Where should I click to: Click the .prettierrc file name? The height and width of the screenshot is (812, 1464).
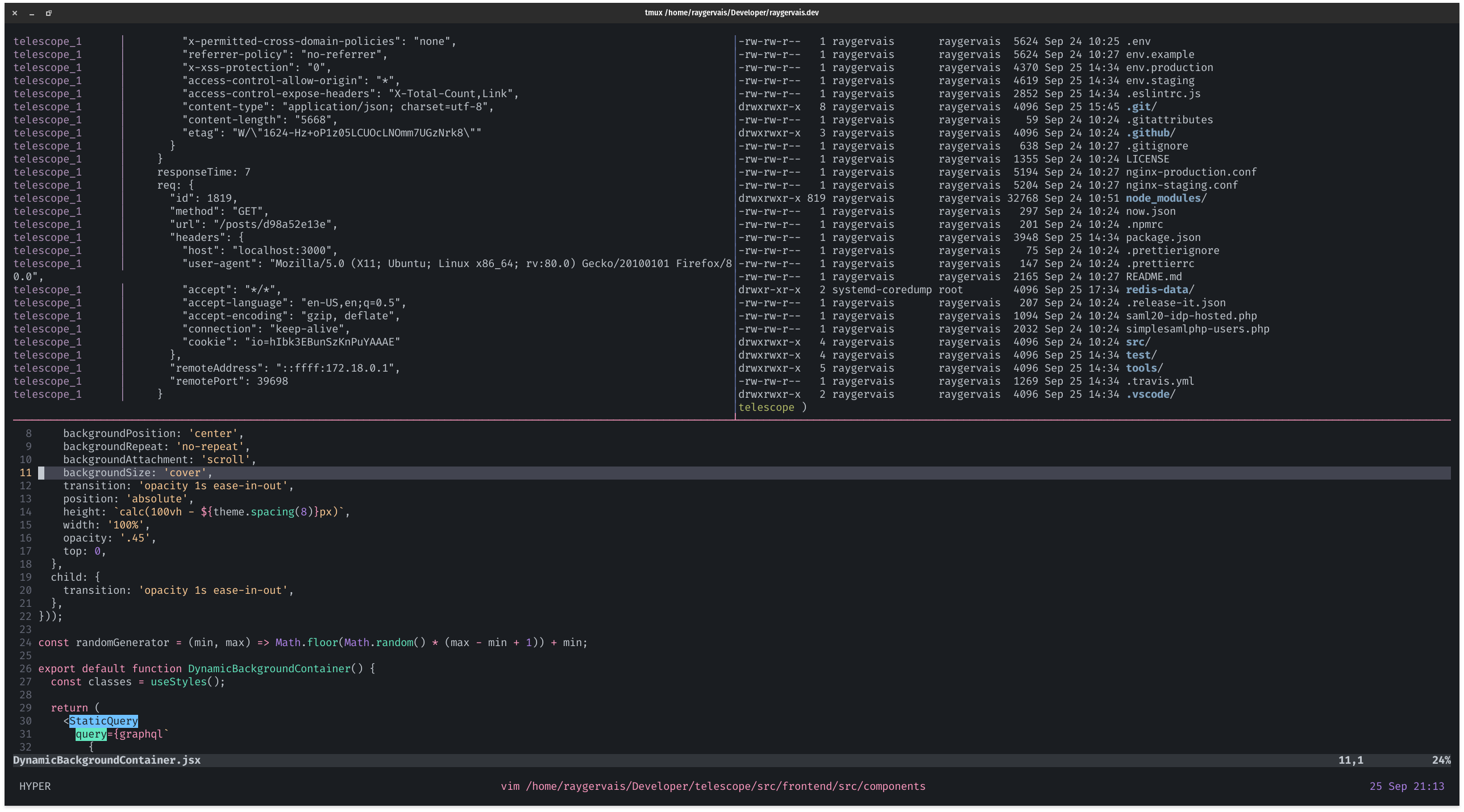point(1160,264)
